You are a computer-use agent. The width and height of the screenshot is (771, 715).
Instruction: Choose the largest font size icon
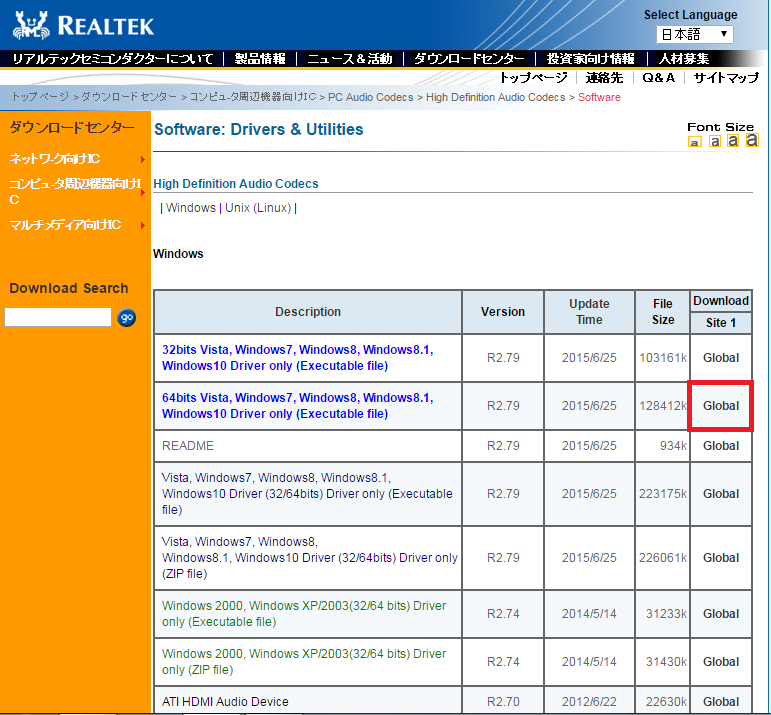point(751,140)
